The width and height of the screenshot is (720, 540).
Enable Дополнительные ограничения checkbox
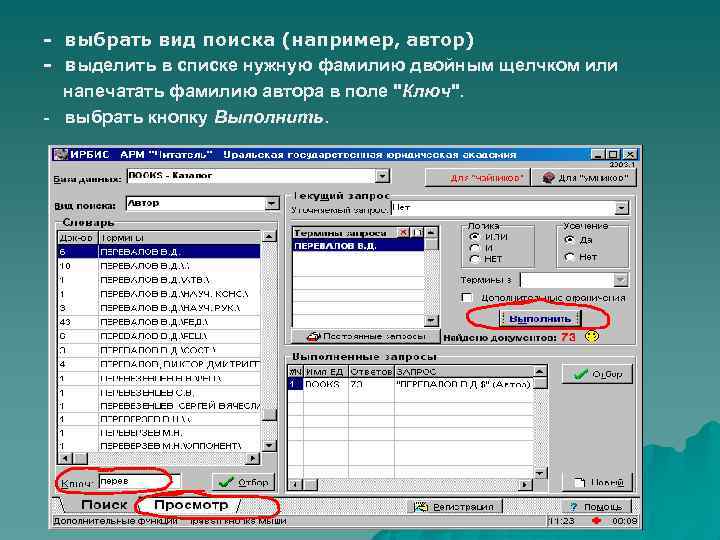tap(467, 298)
